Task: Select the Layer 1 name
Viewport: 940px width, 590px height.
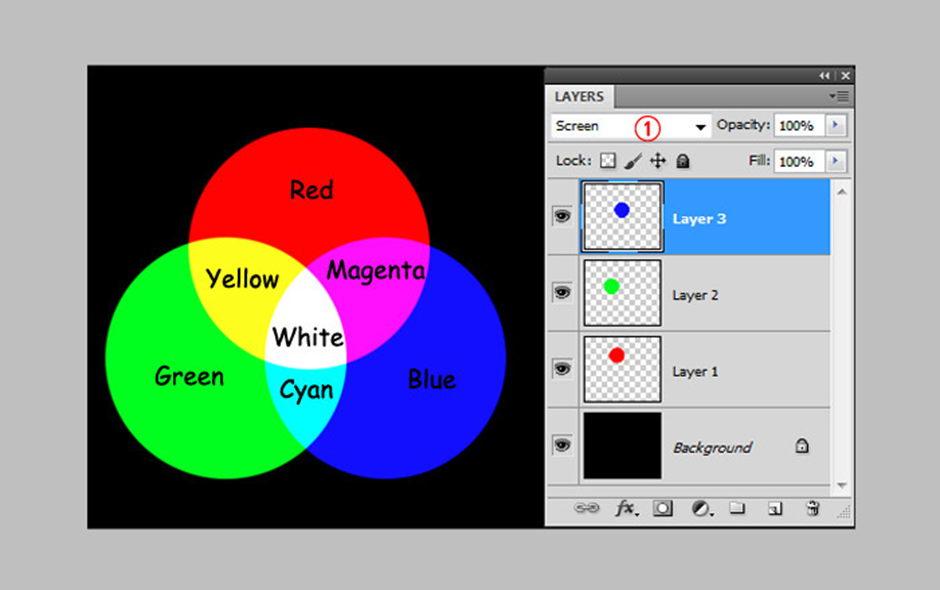Action: point(695,372)
